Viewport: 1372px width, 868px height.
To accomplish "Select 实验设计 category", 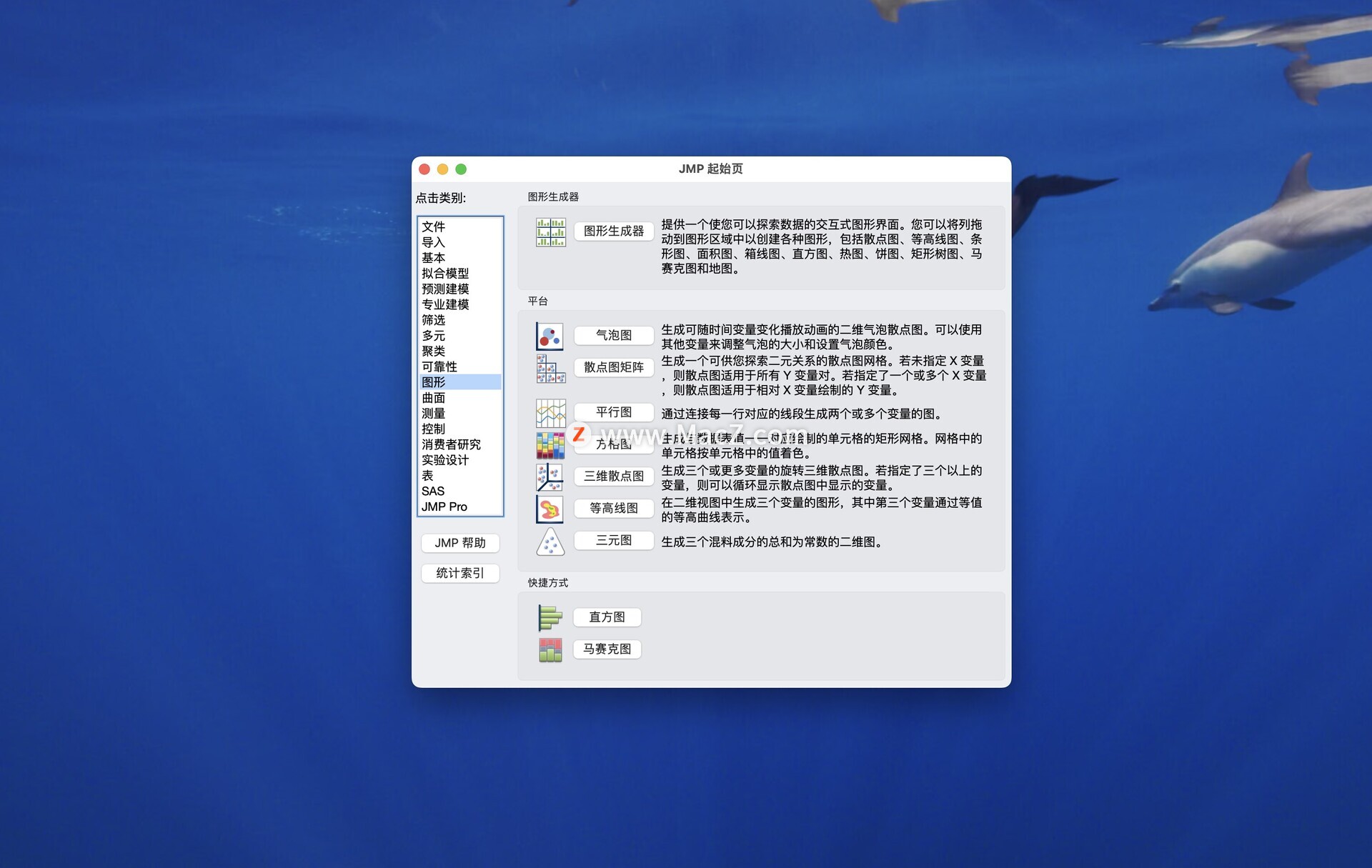I will point(460,460).
